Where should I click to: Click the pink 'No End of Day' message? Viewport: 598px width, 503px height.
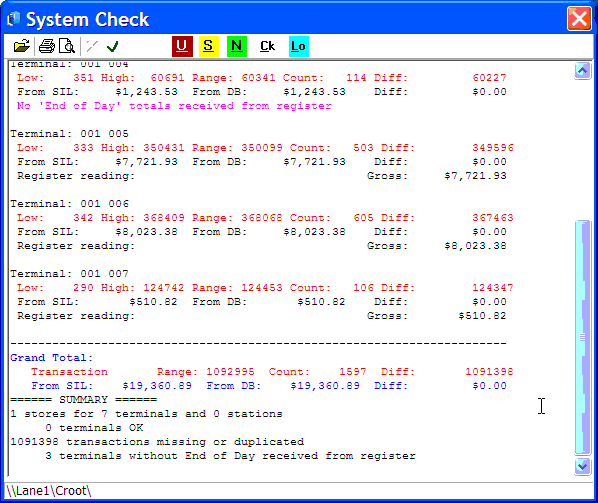click(x=174, y=106)
